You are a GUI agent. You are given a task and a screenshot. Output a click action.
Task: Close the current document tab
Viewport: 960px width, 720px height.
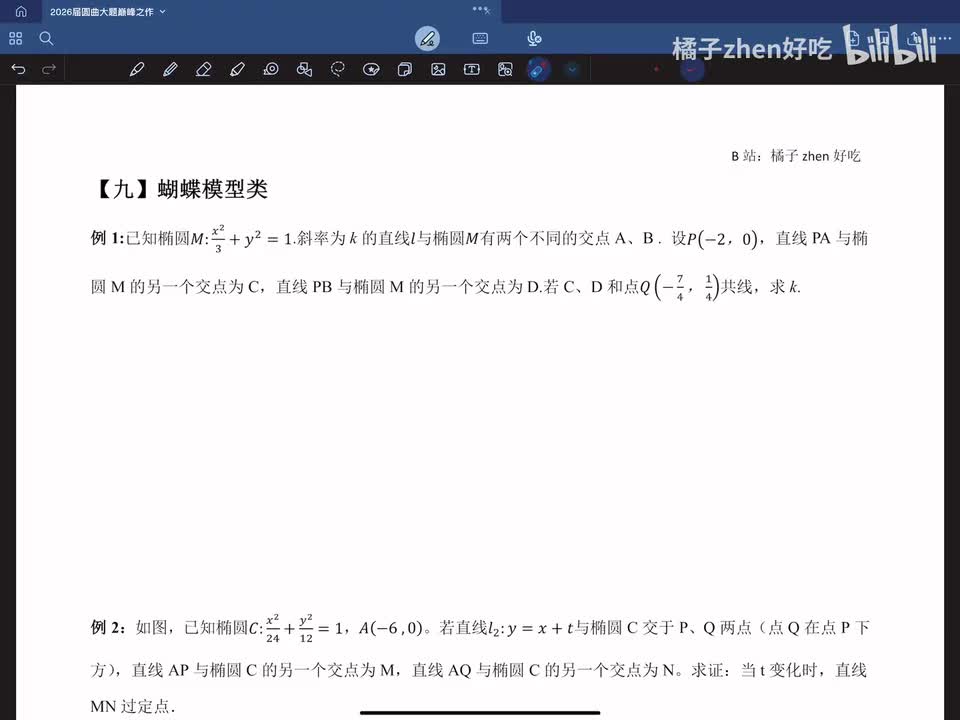pos(487,11)
